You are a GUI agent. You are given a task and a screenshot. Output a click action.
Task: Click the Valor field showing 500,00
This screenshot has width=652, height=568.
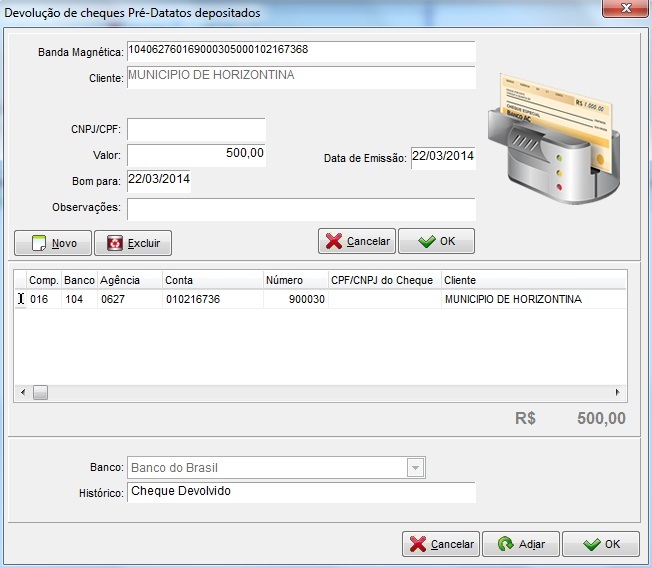[x=196, y=154]
